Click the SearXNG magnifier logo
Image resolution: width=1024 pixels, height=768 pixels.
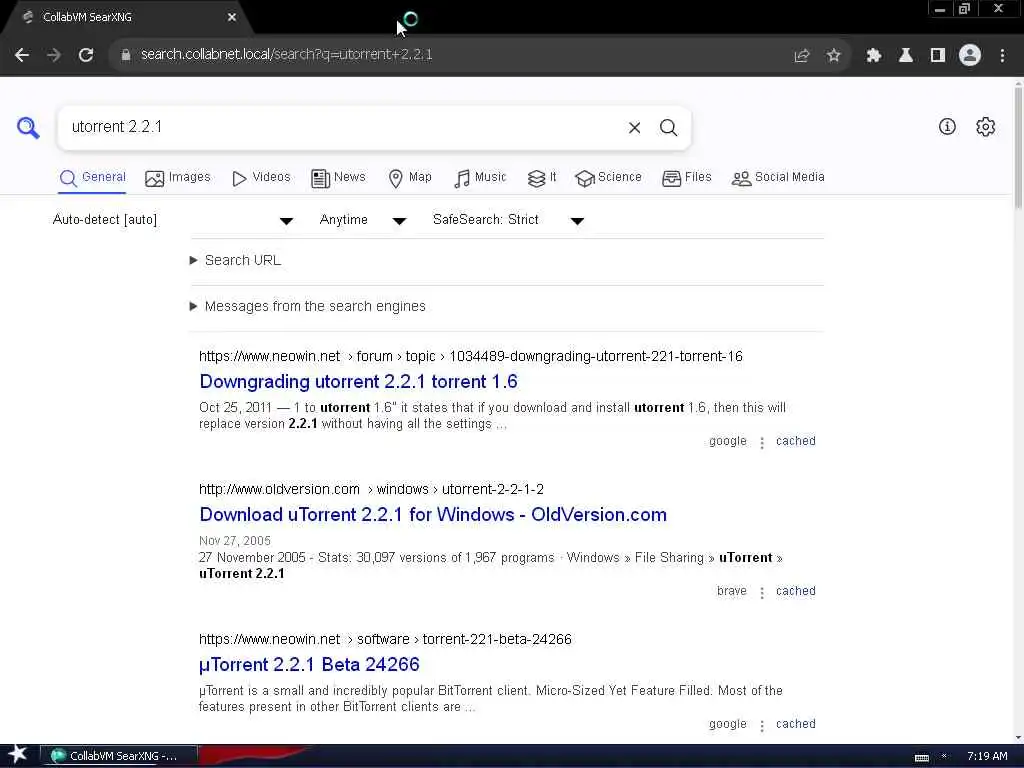click(x=28, y=127)
